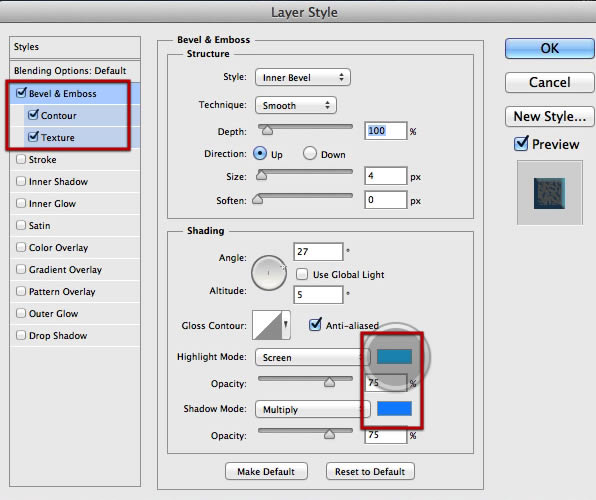The height and width of the screenshot is (500, 596).
Task: Expand the Gloss Contour picker arrow
Action: coord(286,324)
